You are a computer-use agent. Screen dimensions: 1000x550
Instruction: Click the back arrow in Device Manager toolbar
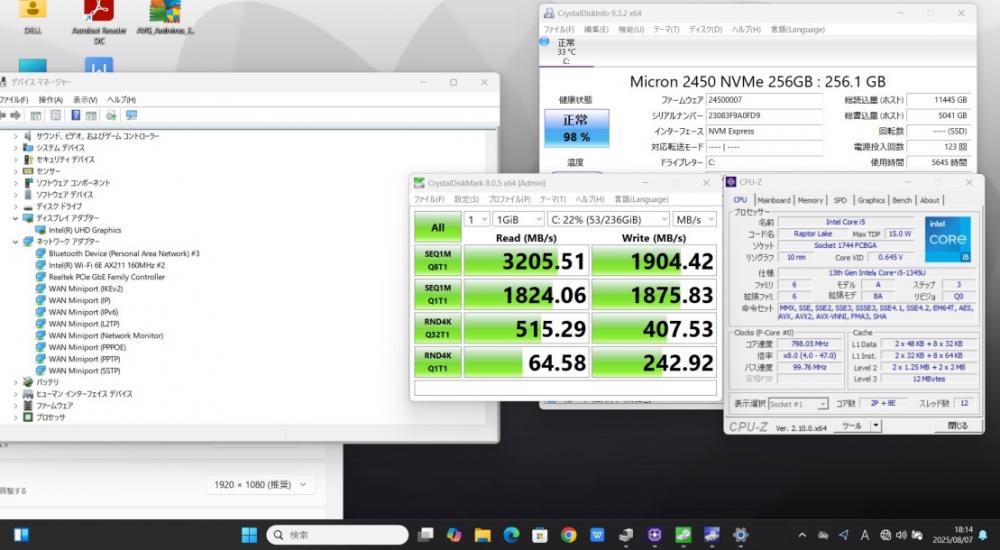pyautogui.click(x=2, y=115)
